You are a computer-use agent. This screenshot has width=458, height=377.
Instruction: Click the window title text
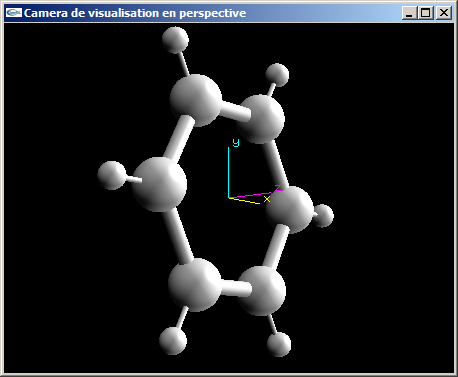pos(135,13)
